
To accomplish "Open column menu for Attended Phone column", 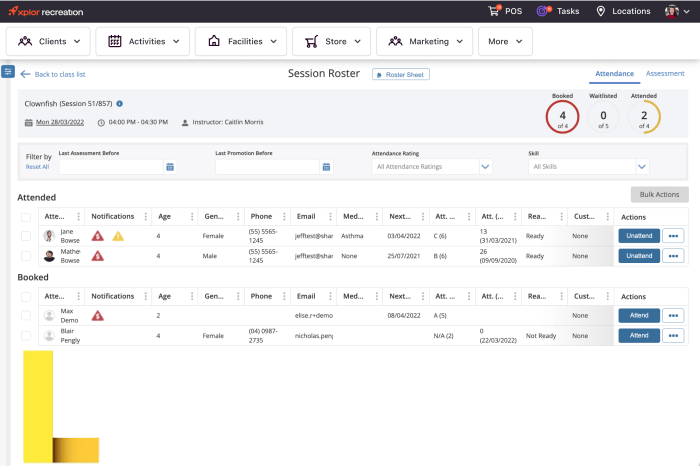I will 284,216.
